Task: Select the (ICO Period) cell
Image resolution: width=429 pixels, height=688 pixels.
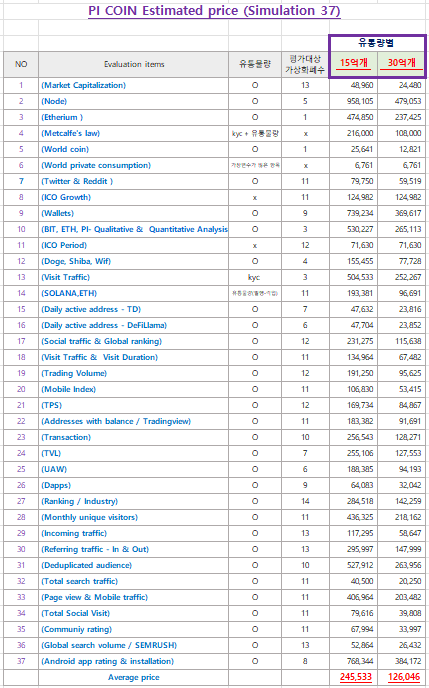Action: pos(134,246)
